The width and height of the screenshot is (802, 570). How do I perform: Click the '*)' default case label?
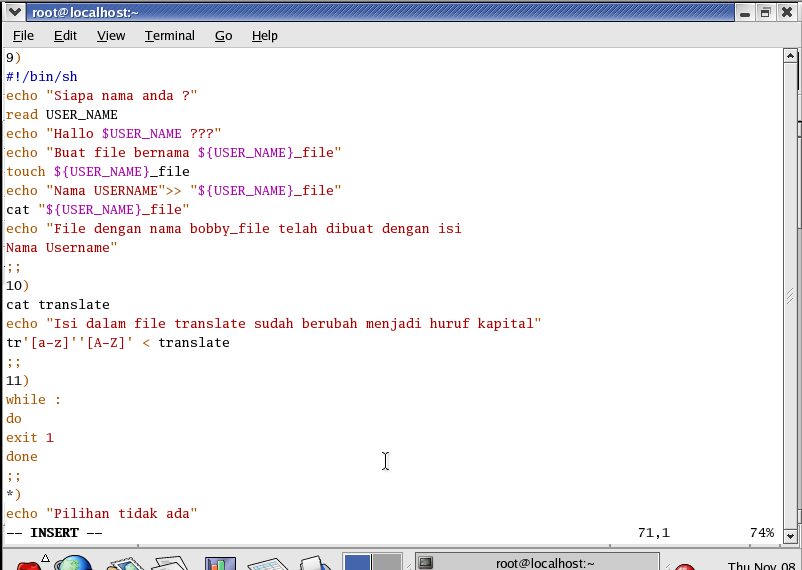pyautogui.click(x=14, y=494)
